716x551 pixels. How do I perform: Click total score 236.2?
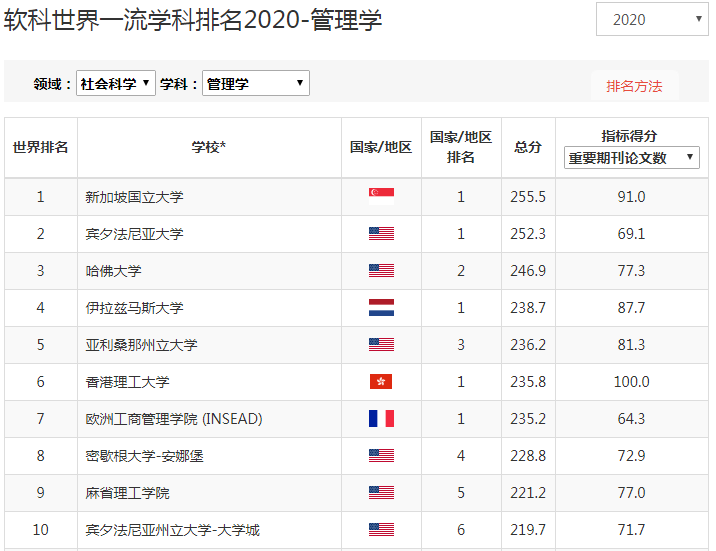[528, 345]
